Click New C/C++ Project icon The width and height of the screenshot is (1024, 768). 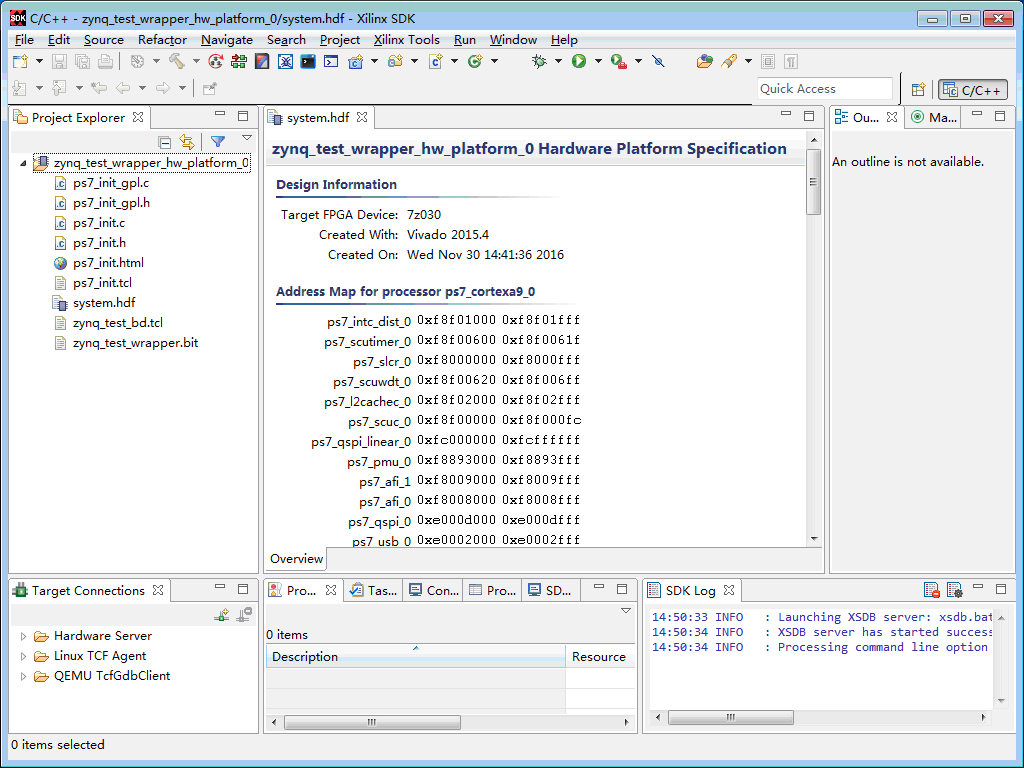356,61
